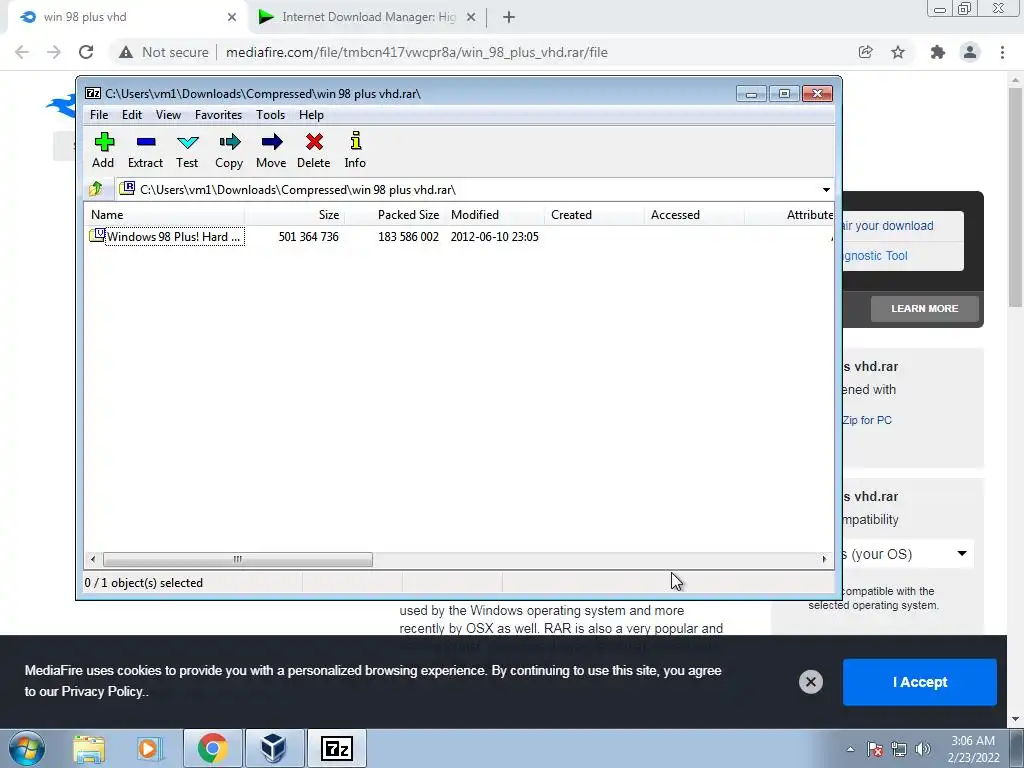Image resolution: width=1024 pixels, height=768 pixels.
Task: Open the VirtualBox taskbar icon
Action: click(x=274, y=748)
